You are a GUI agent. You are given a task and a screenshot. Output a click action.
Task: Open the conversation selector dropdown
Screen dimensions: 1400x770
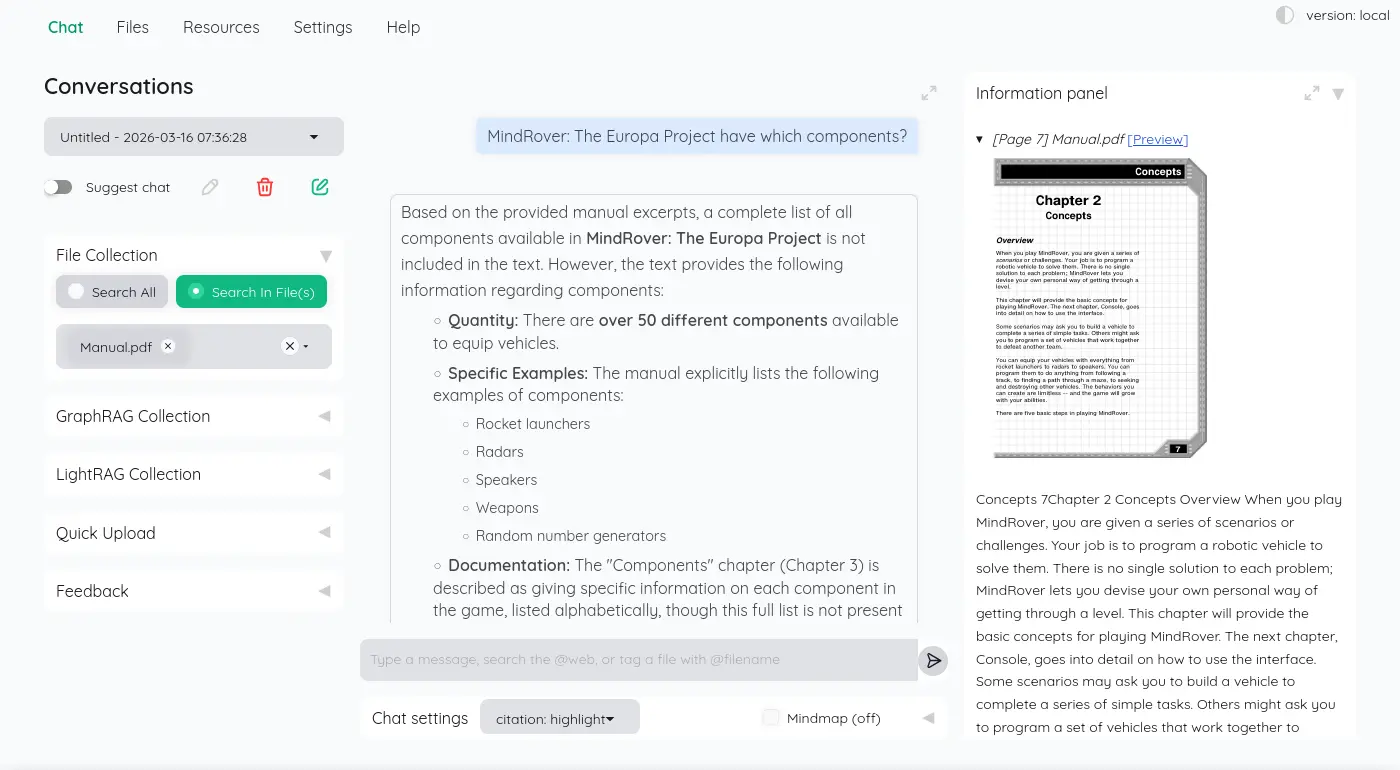click(194, 137)
